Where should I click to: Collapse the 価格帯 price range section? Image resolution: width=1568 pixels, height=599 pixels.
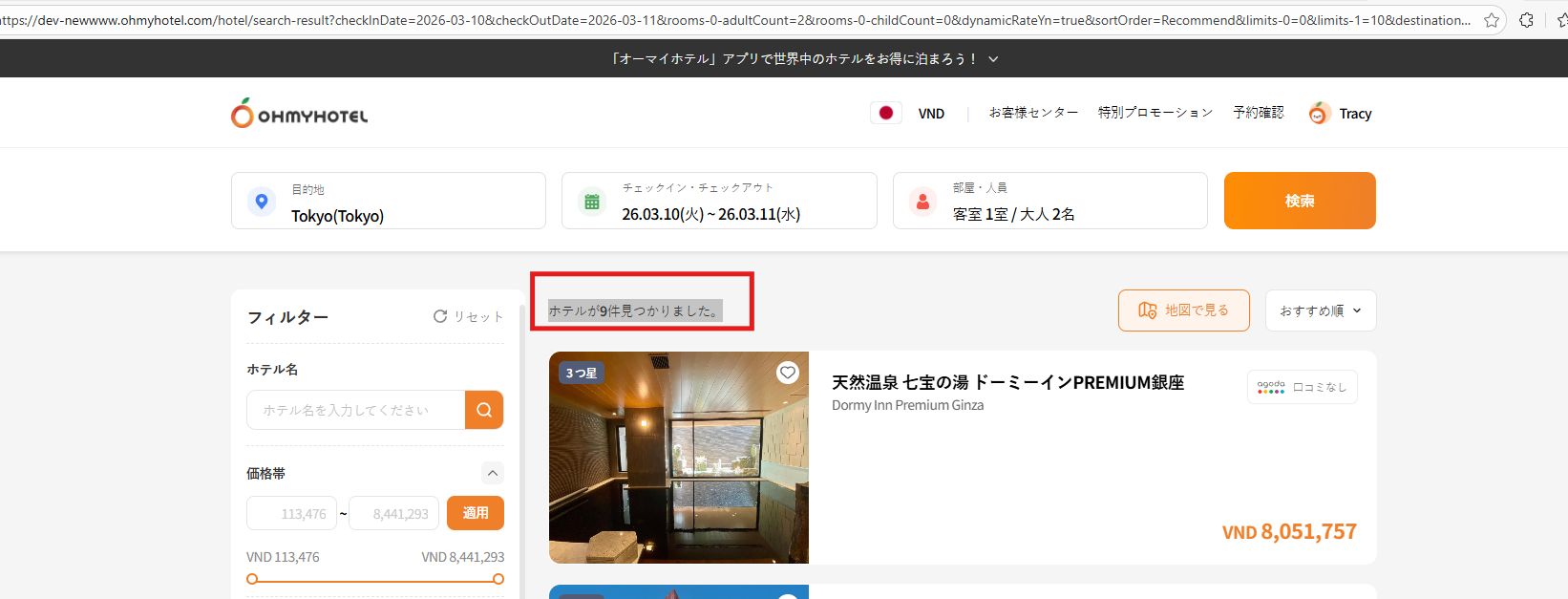492,473
